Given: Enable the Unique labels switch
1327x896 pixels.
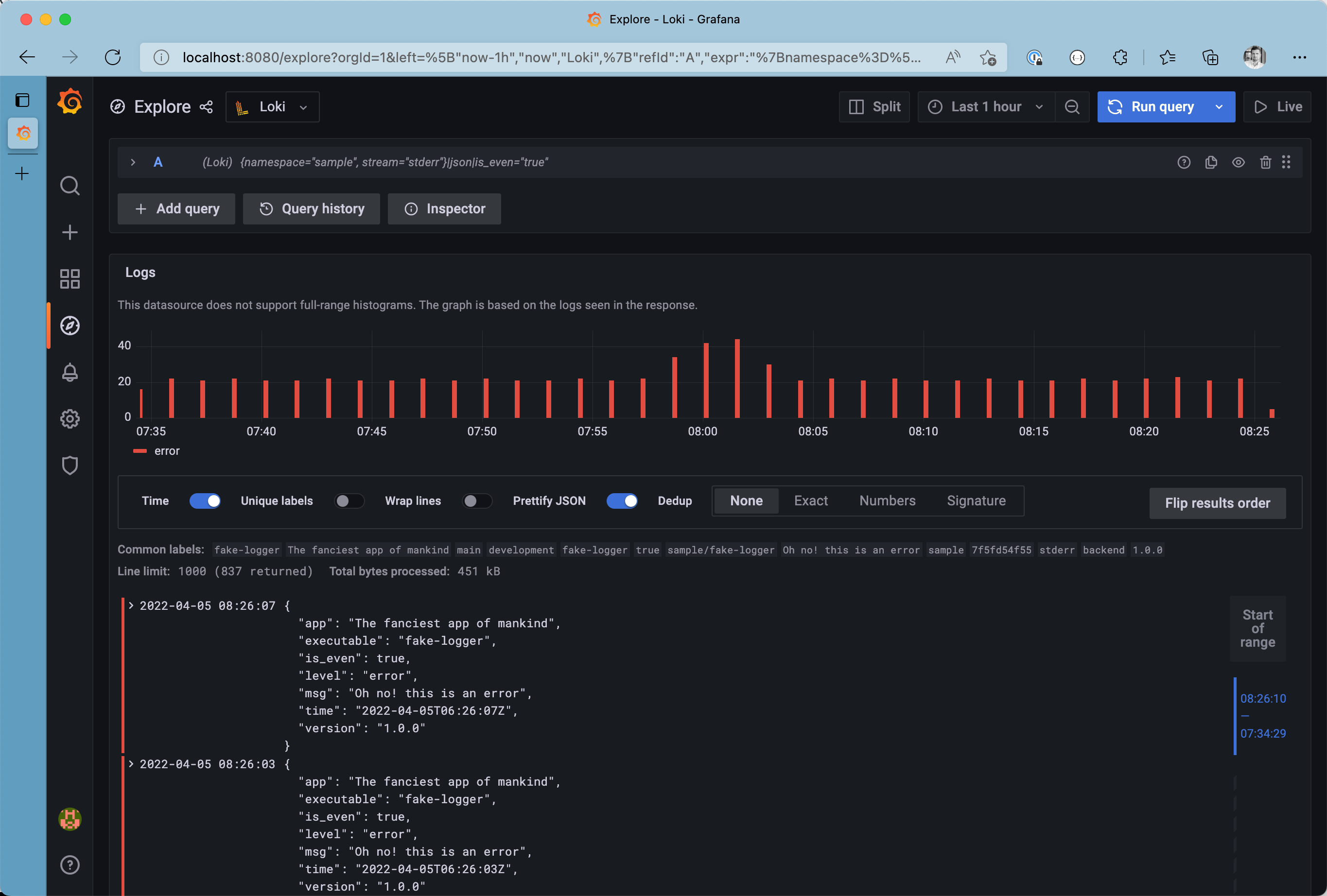Looking at the screenshot, I should (349, 501).
